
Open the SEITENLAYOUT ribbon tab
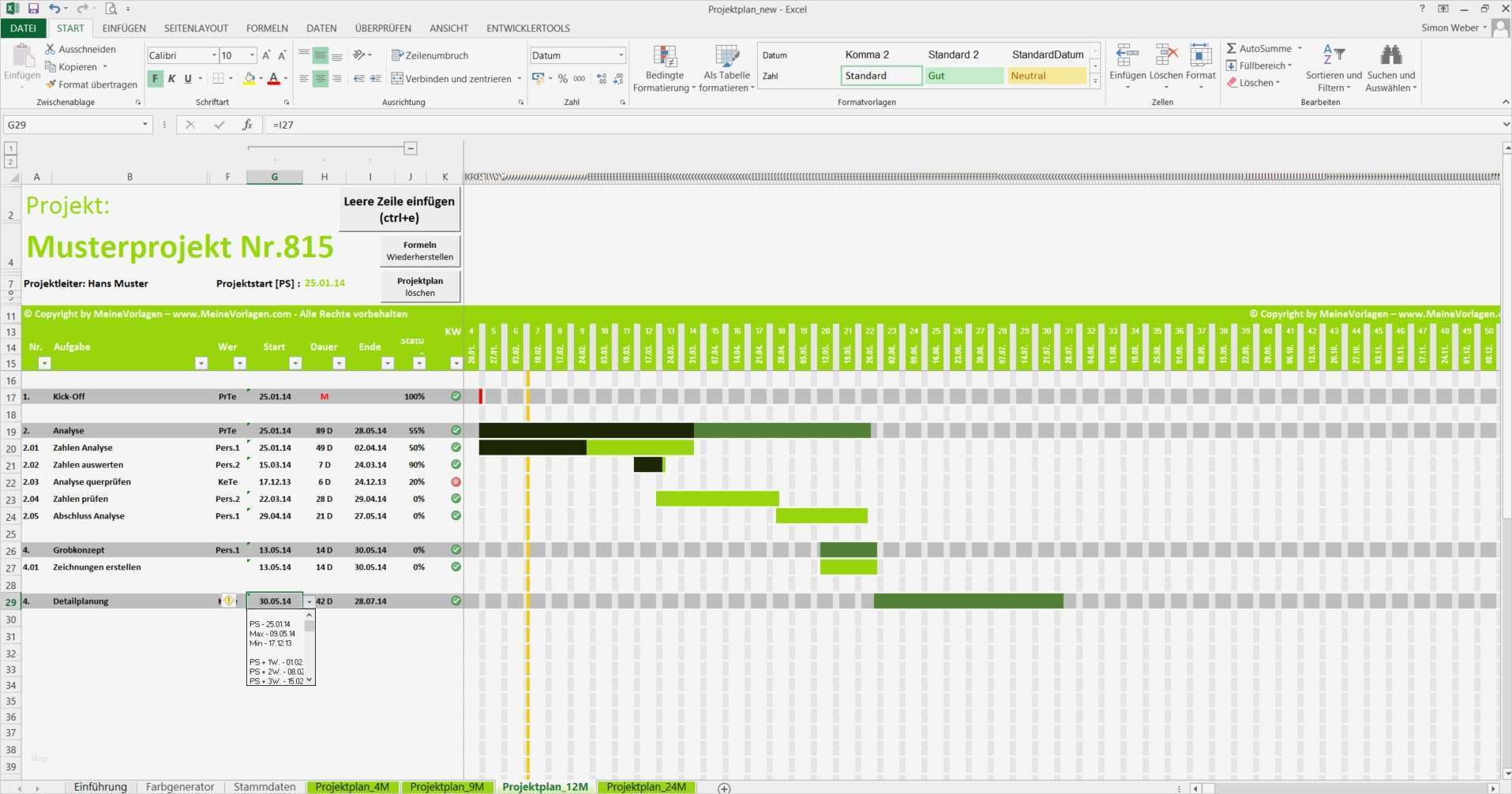196,28
